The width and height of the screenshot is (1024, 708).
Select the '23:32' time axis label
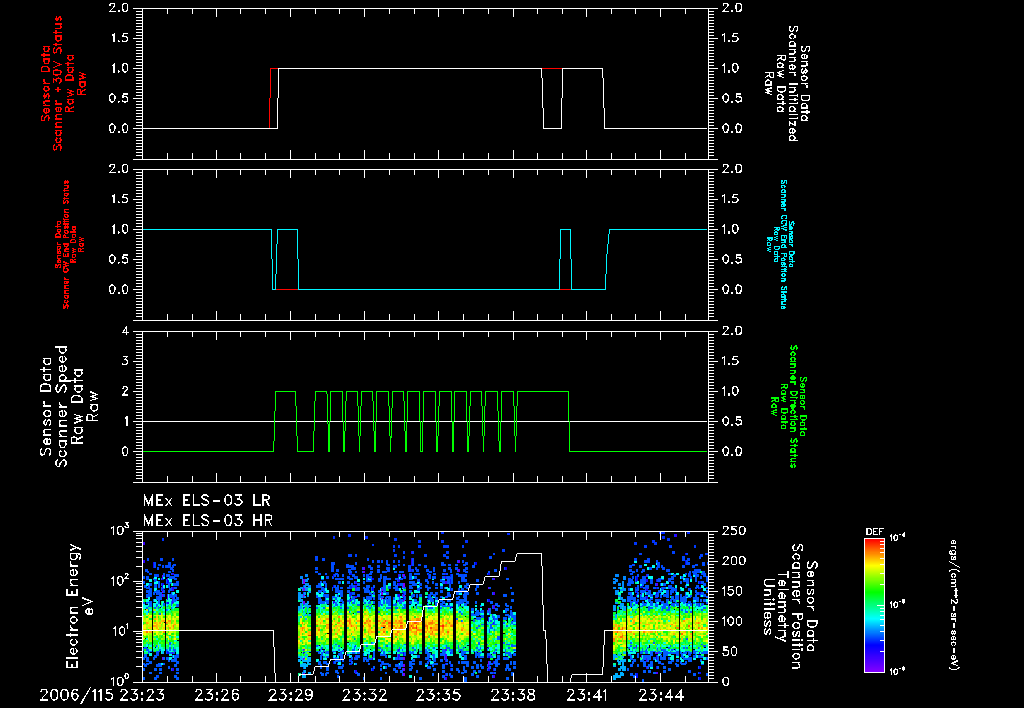(x=366, y=695)
